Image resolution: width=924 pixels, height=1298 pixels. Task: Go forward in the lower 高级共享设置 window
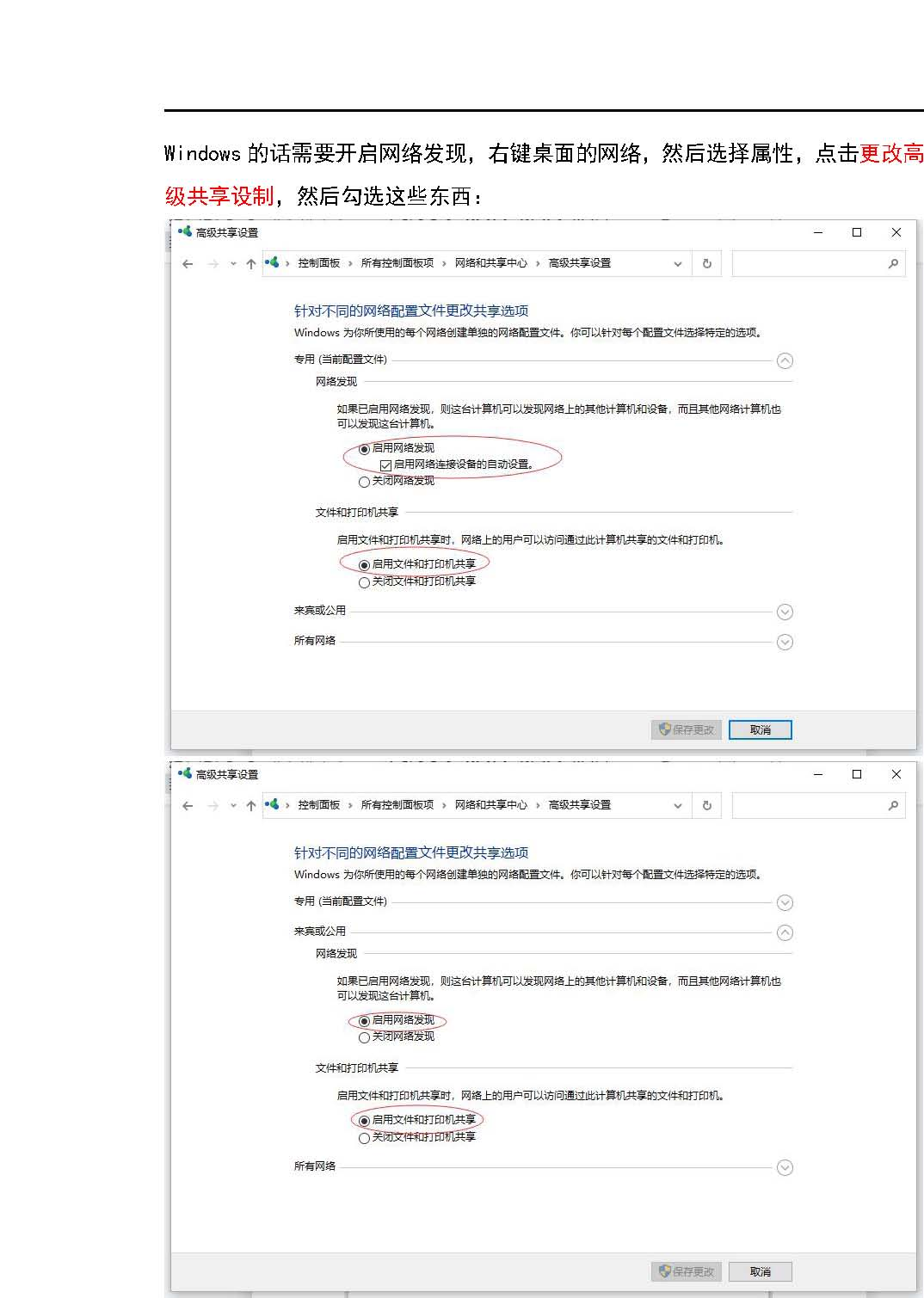coord(213,806)
